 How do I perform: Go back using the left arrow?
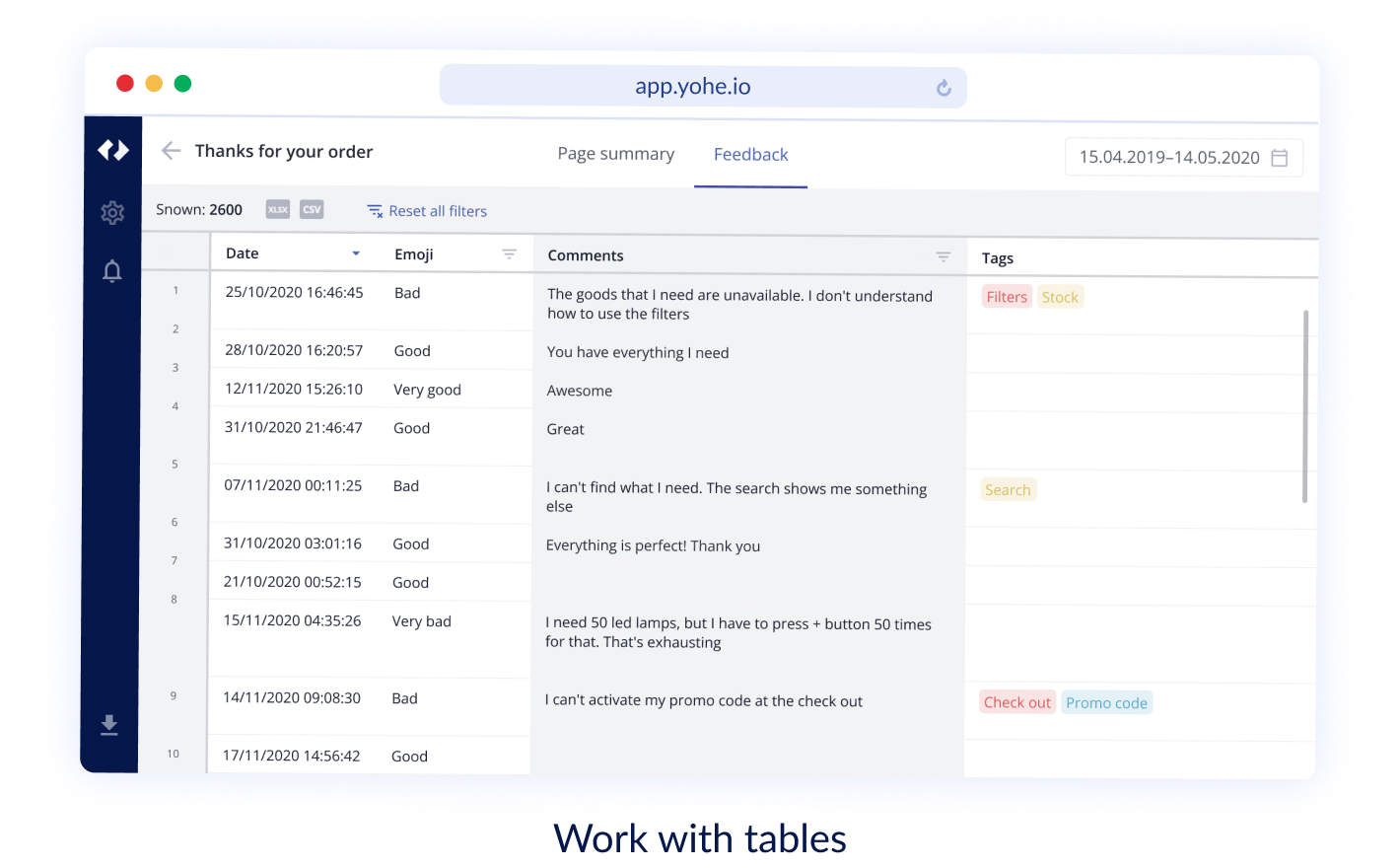[171, 151]
